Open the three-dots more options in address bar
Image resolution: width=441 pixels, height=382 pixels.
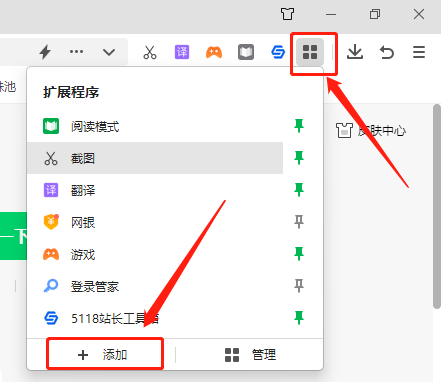[x=76, y=52]
